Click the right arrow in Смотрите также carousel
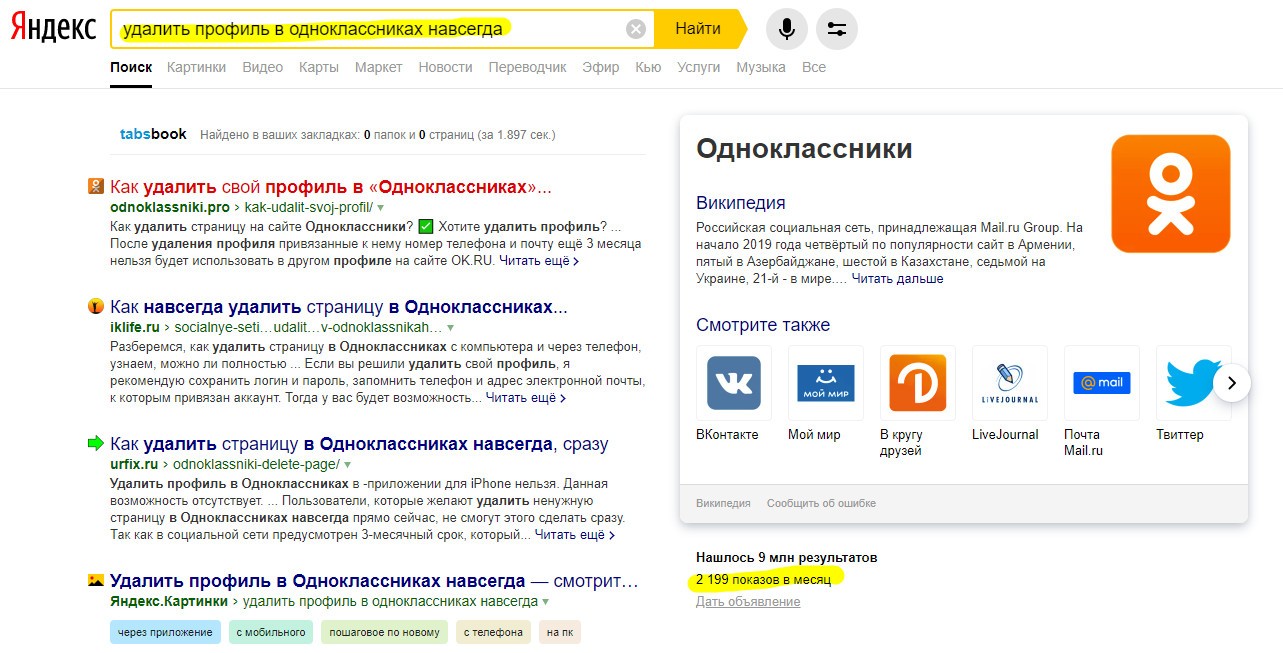This screenshot has height=653, width=1283. pyautogui.click(x=1233, y=383)
